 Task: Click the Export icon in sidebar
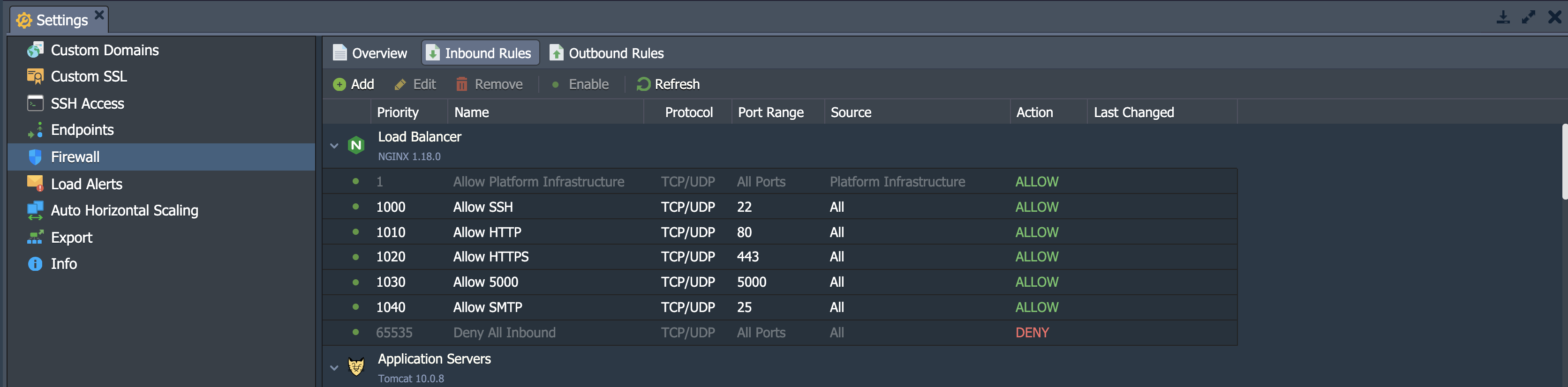click(35, 238)
